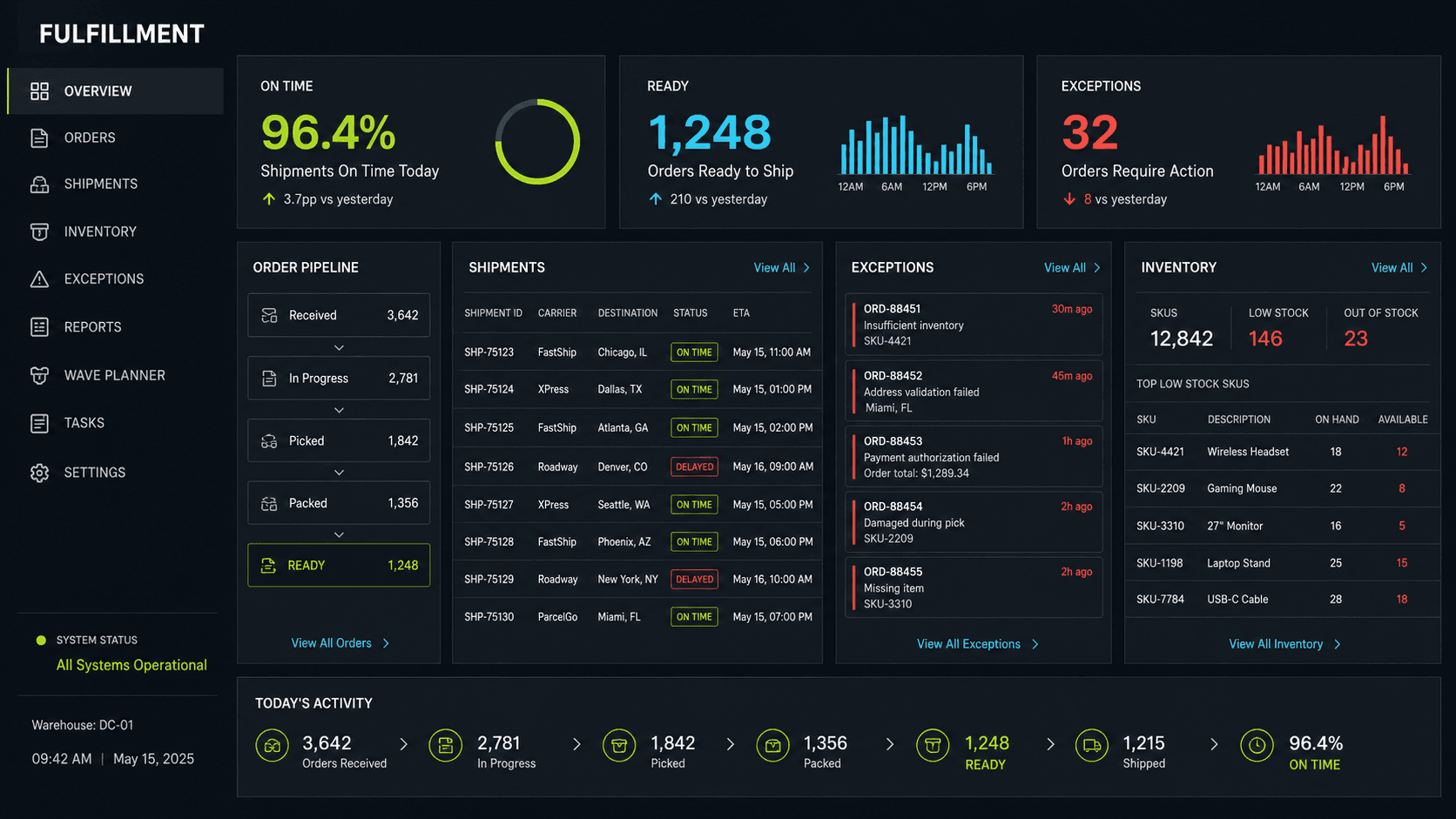Click the Inventory box icon in sidebar

tap(39, 232)
